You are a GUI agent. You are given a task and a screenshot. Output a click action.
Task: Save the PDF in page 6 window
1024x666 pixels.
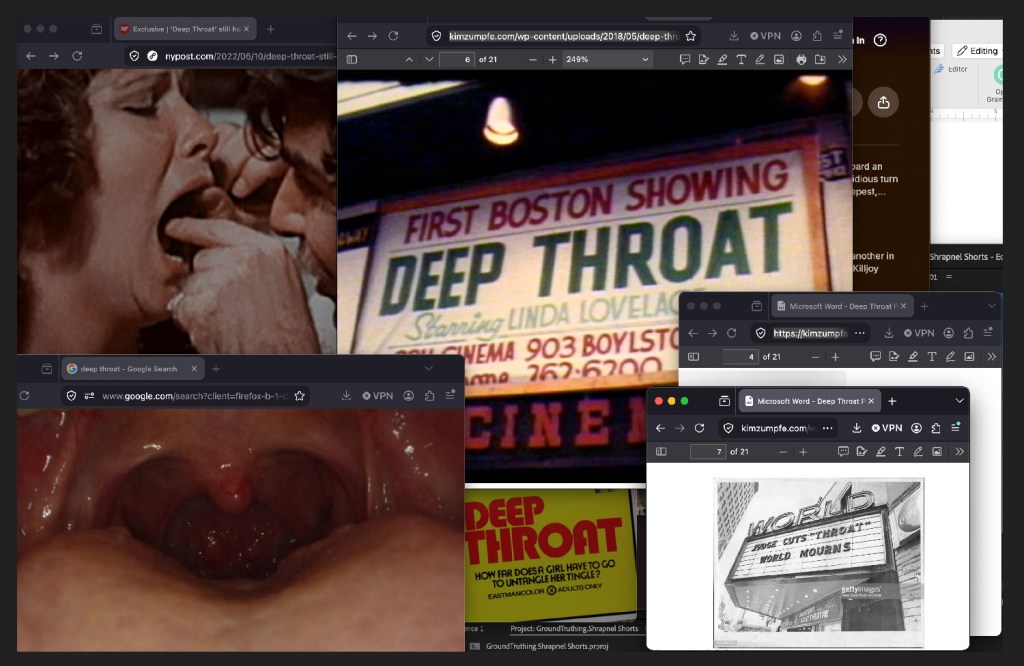pos(820,59)
